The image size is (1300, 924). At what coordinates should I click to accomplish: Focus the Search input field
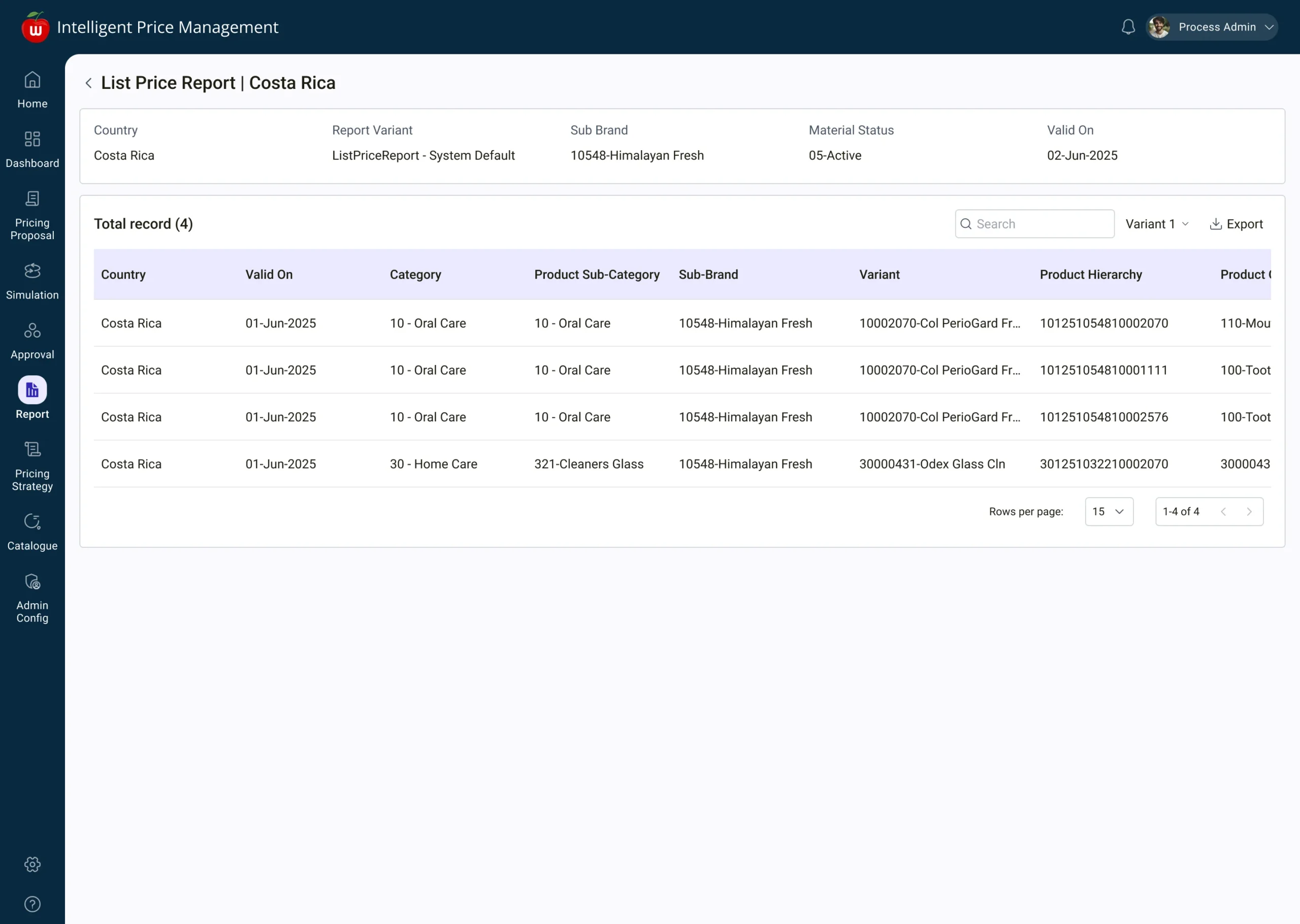(1034, 224)
